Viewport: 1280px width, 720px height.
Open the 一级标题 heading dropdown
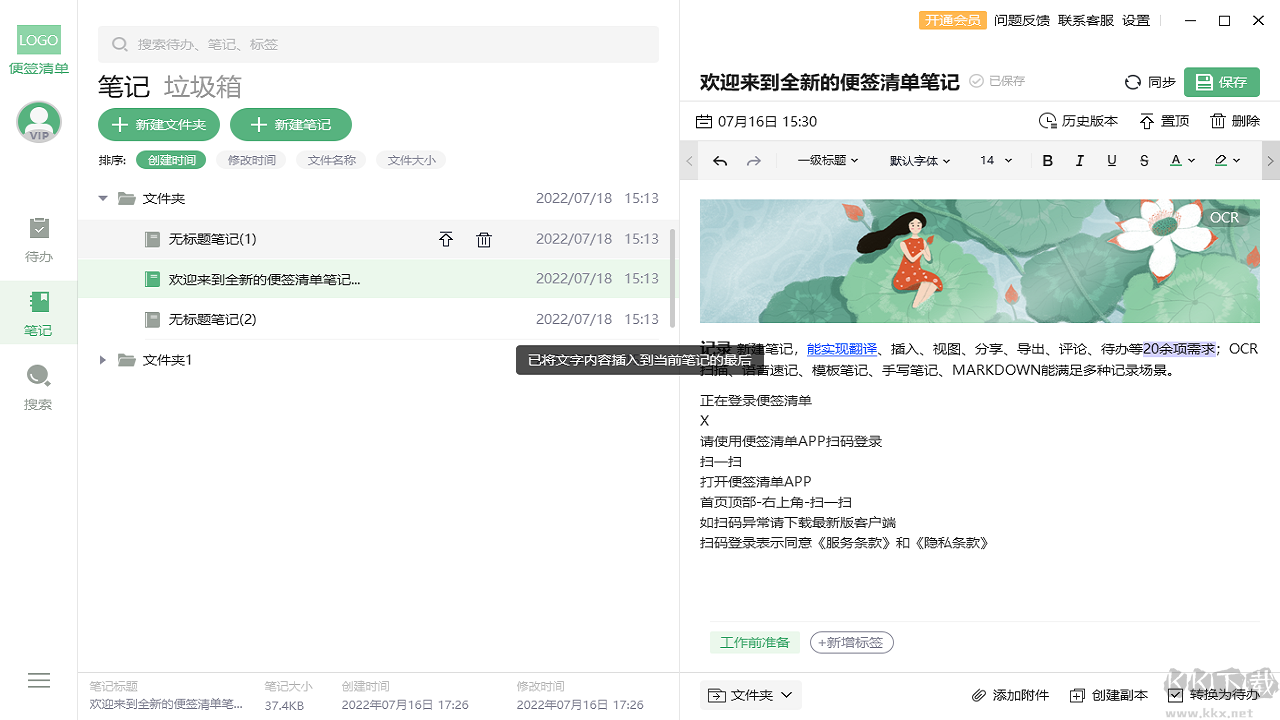pos(828,160)
